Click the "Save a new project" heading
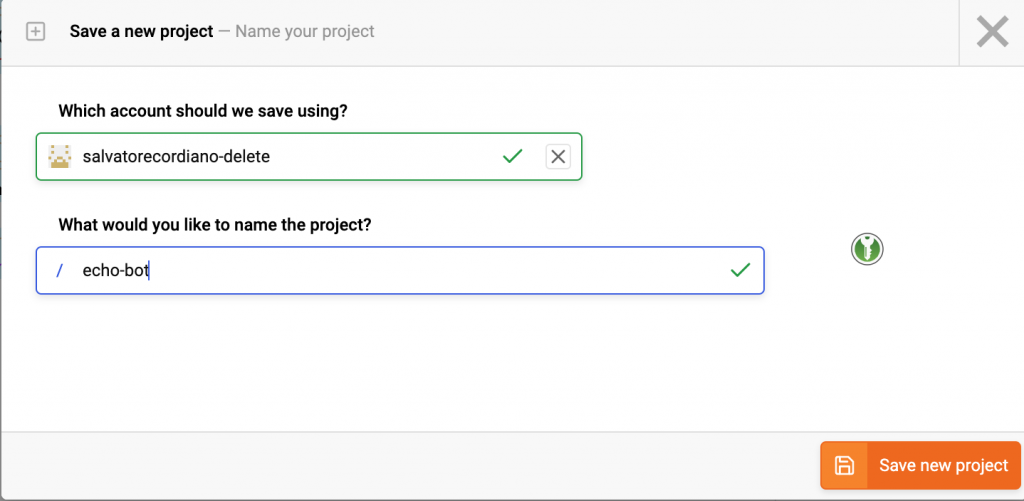 (x=142, y=31)
